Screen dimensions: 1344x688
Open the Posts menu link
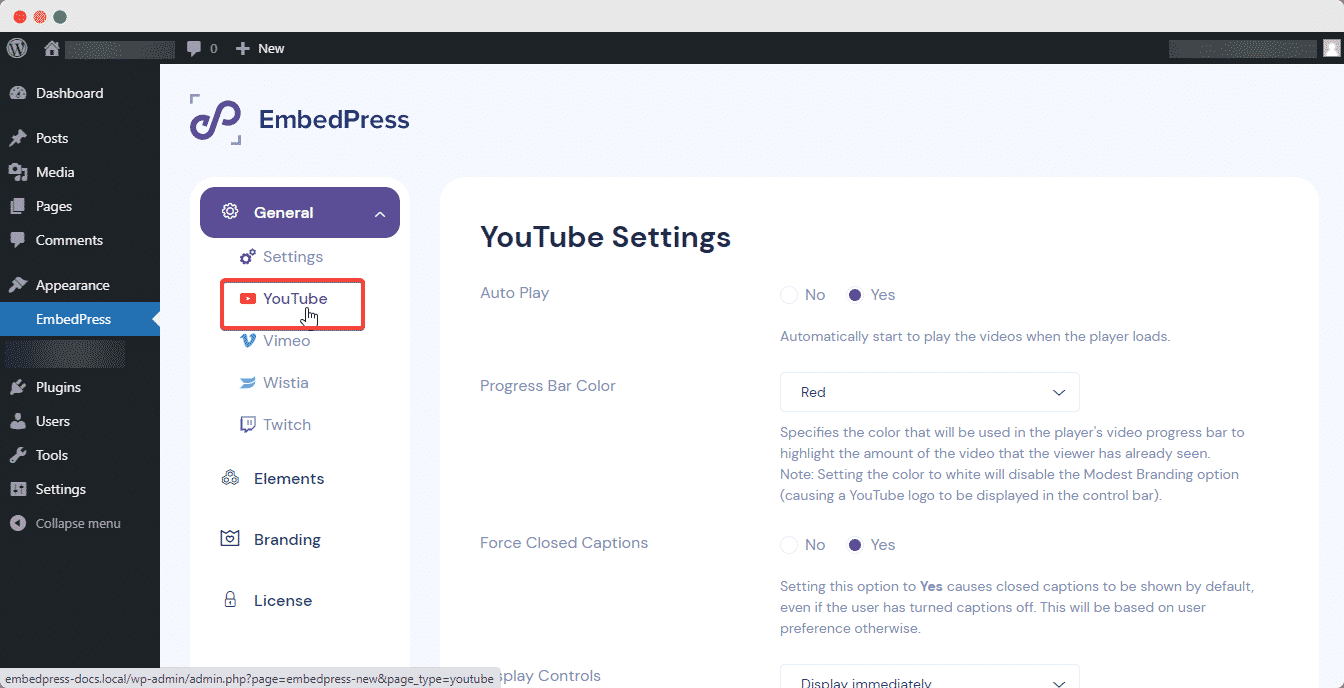(52, 138)
